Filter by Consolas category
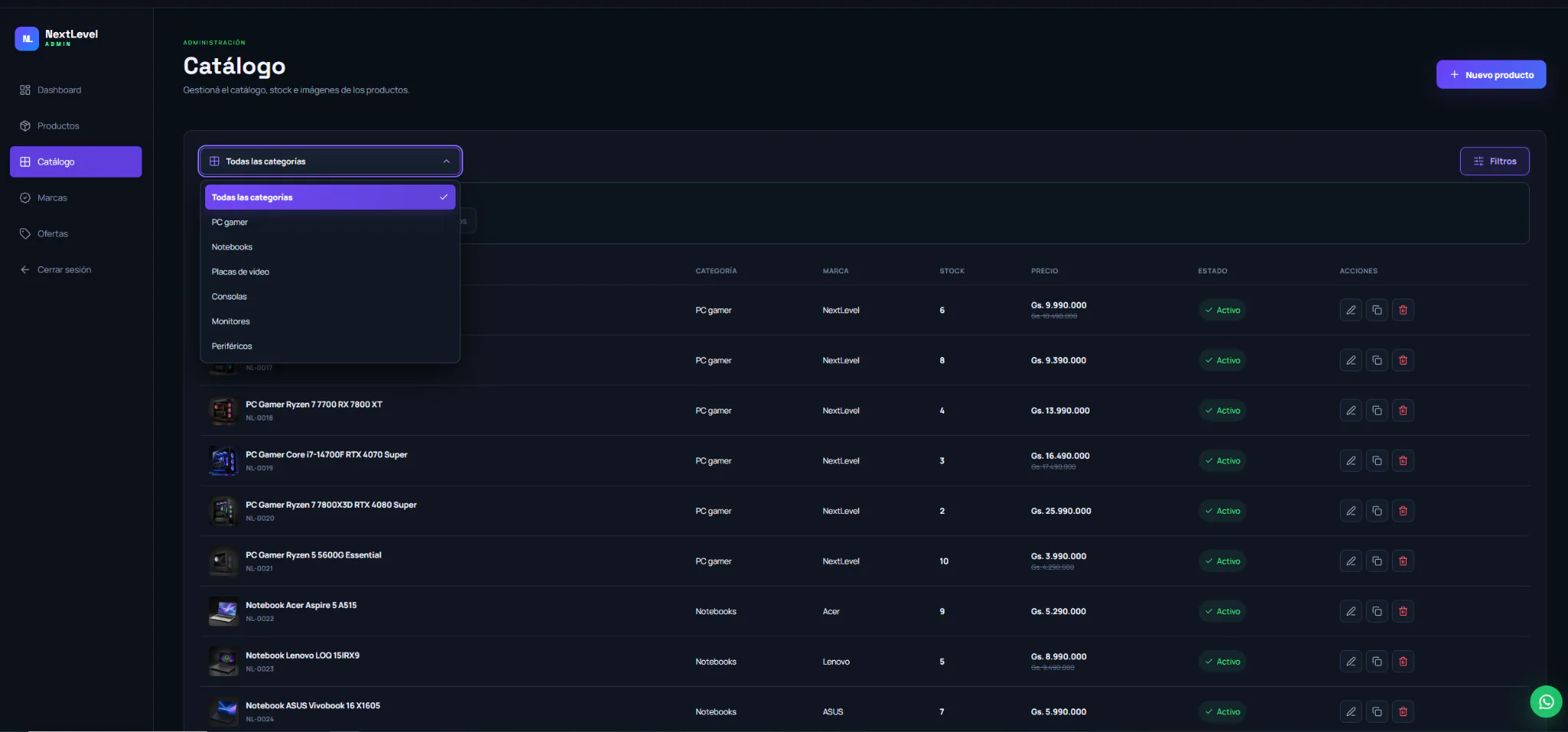The height and width of the screenshot is (732, 1568). [330, 296]
